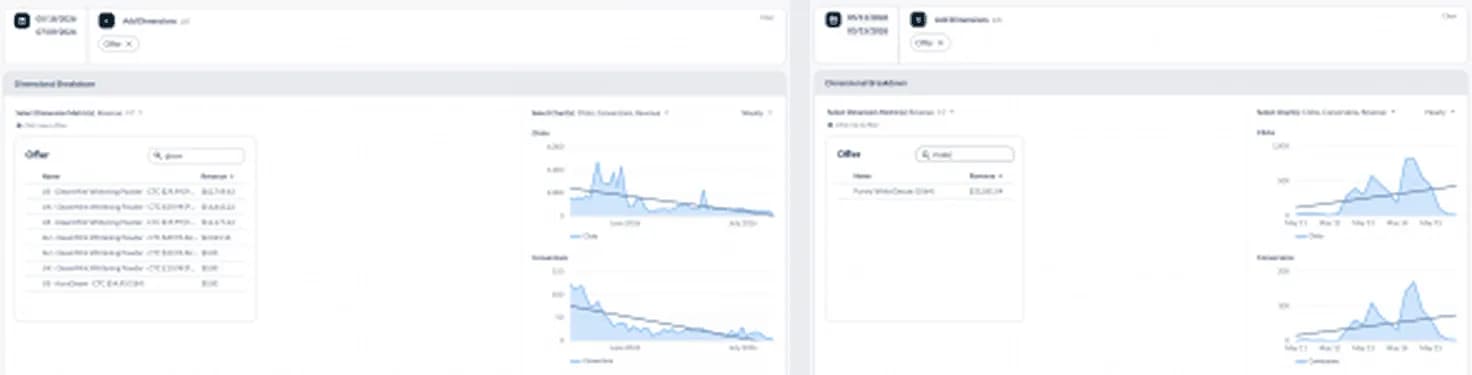Toggle Conversions legend entry in left dashboard chart
Viewport: 1472px width, 375px height.
[590, 360]
